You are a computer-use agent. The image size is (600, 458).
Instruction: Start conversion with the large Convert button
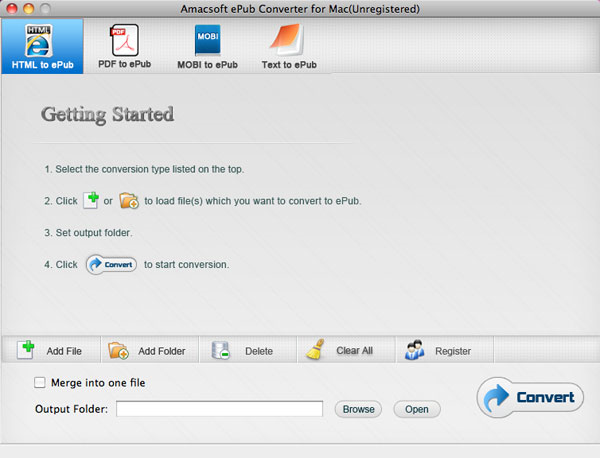[530, 398]
